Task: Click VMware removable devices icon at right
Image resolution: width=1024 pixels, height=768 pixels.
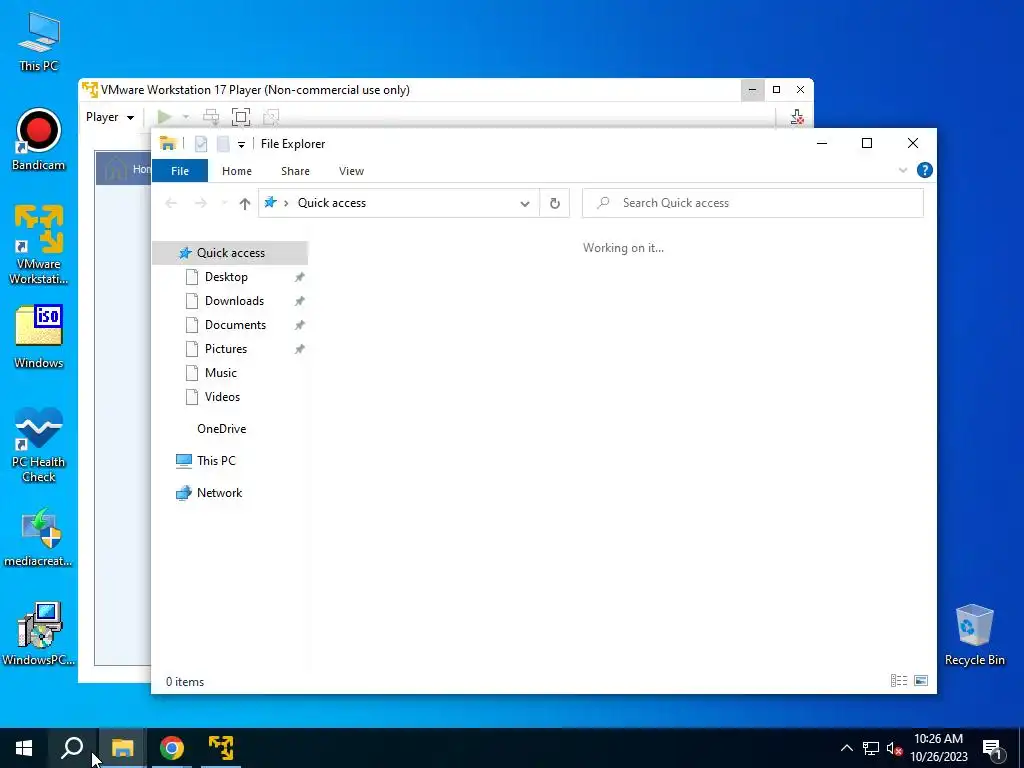Action: [x=797, y=117]
